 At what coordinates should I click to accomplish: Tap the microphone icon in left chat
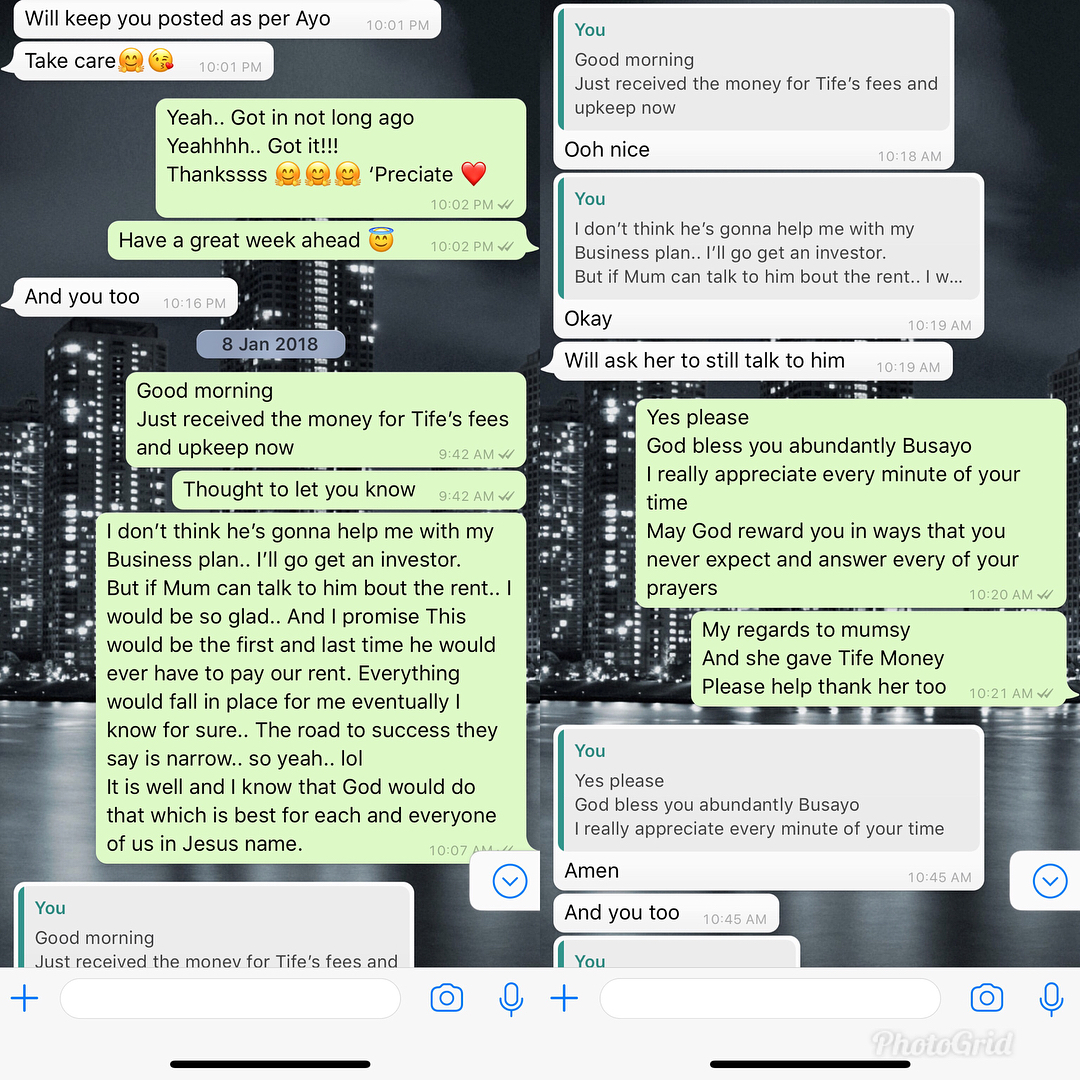point(511,999)
